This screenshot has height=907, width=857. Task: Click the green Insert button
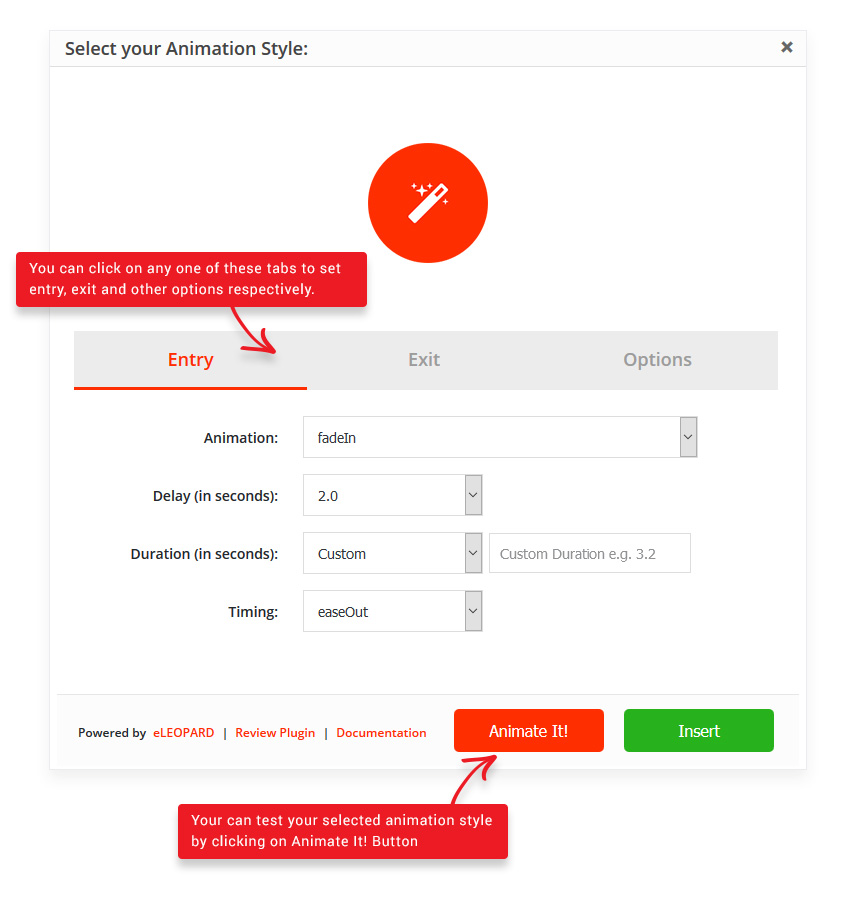[698, 731]
